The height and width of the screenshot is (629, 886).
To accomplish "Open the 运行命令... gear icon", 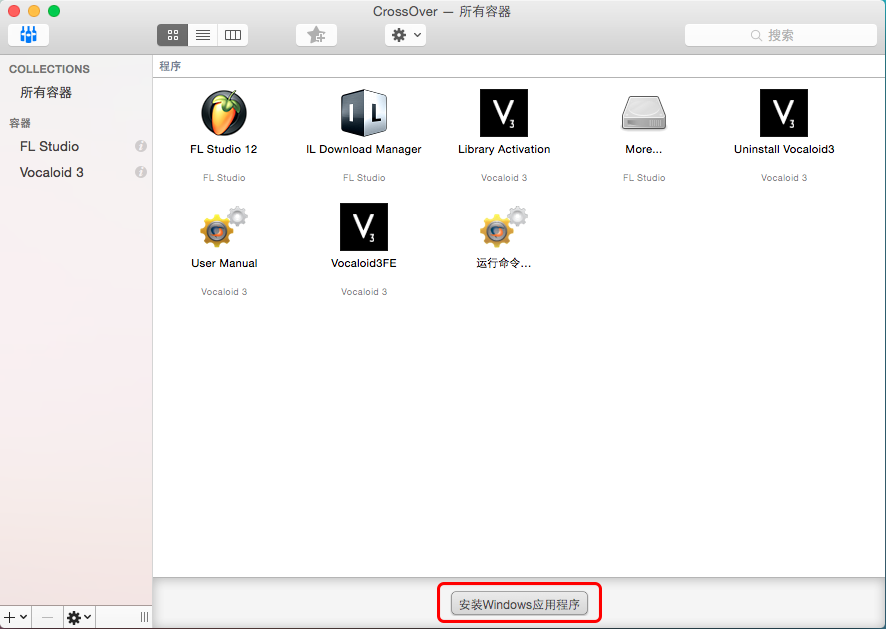I will [x=503, y=227].
